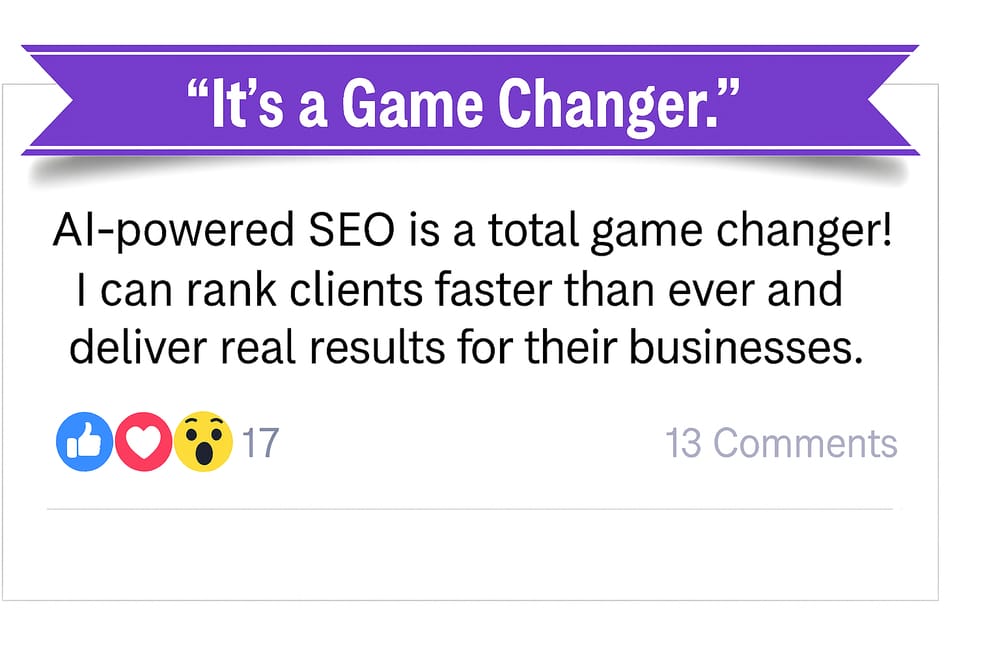
Task: Click the word "Changer" in the purple banner
Action: tap(601, 105)
